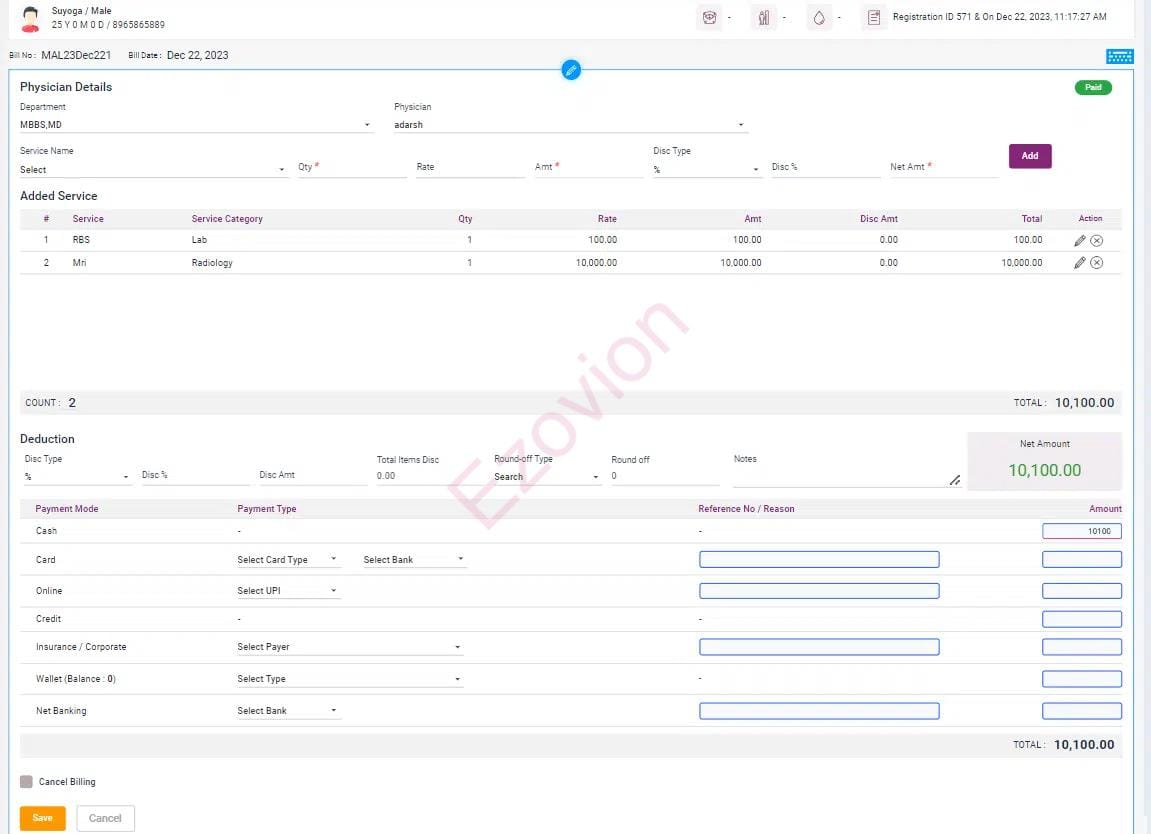Click the Cancel button
The height and width of the screenshot is (834, 1151).
(105, 818)
